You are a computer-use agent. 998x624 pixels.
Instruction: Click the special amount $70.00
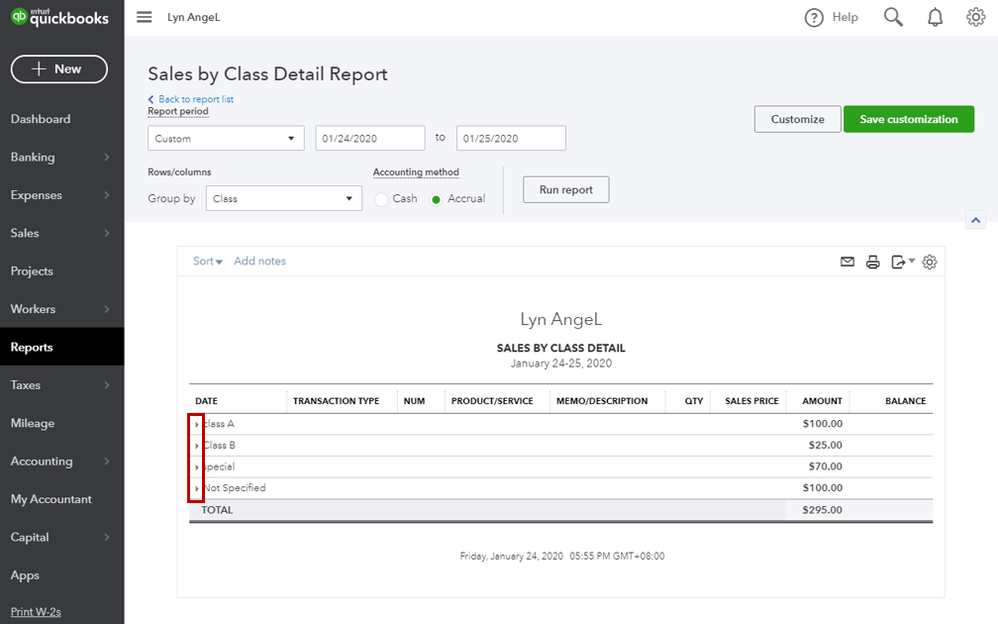point(826,467)
